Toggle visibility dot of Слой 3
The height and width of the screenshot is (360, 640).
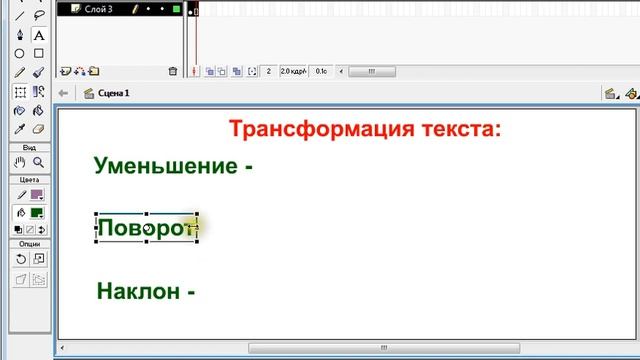(x=149, y=9)
